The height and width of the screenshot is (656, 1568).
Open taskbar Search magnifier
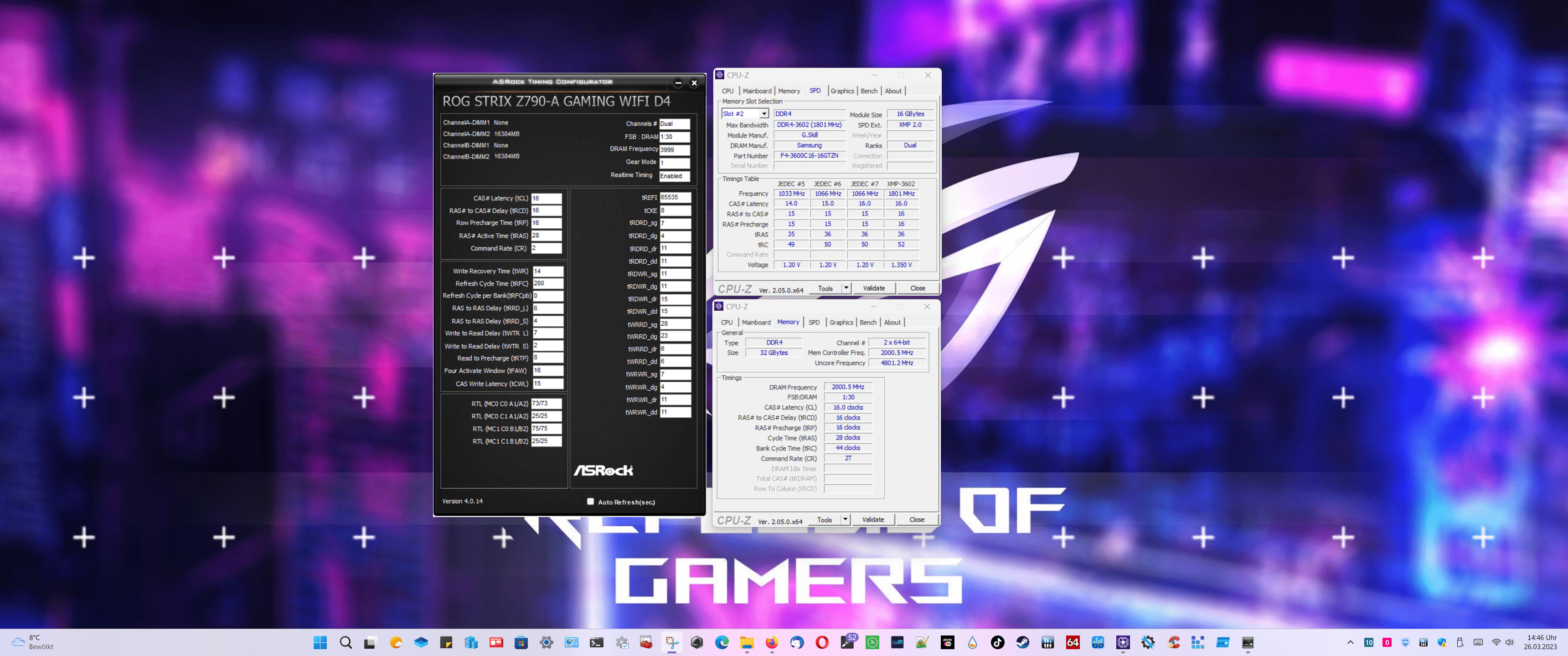coord(346,643)
